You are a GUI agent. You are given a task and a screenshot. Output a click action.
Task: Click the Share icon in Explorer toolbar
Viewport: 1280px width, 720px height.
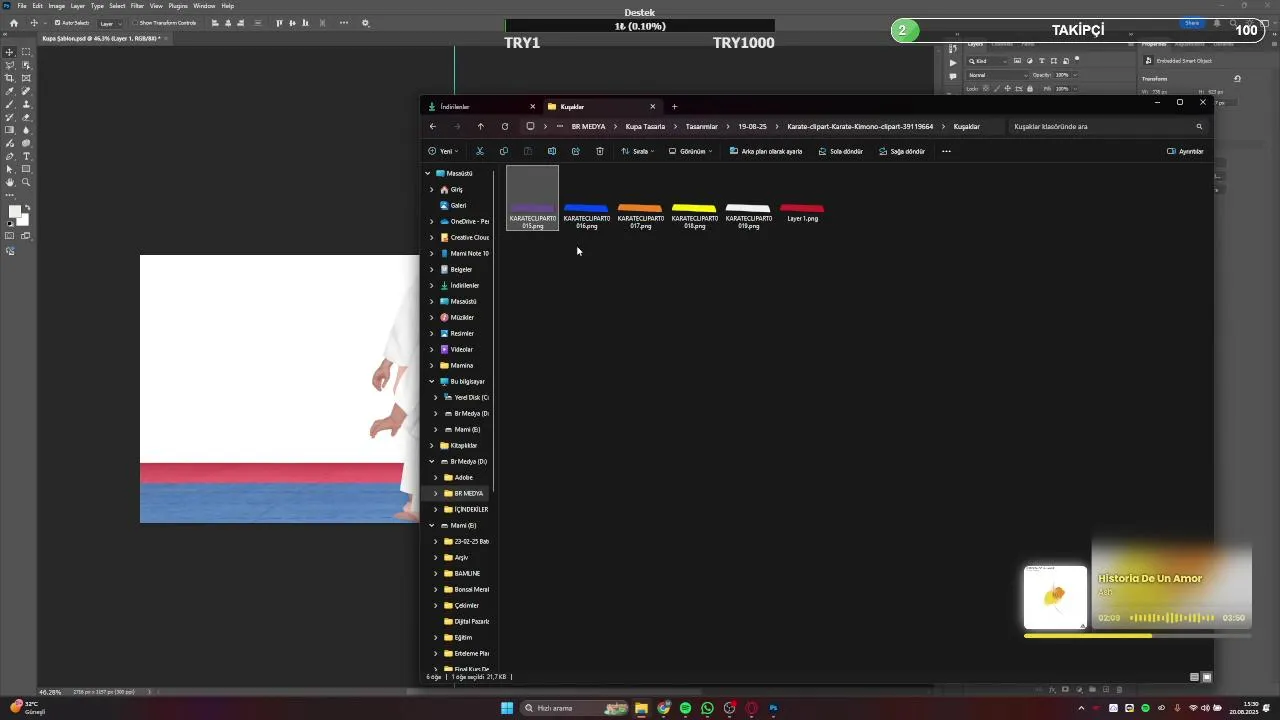[x=576, y=151]
